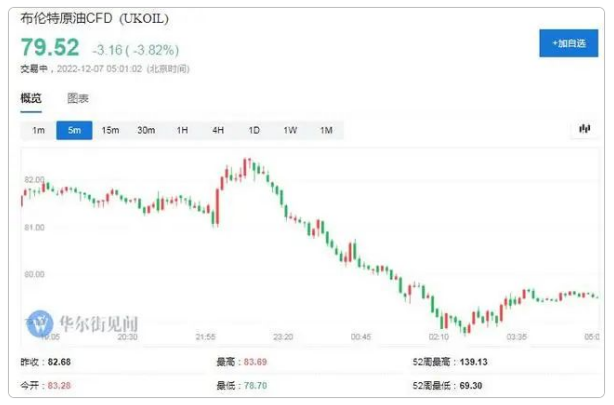Select the 1D timeframe
The image size is (614, 405).
254,130
